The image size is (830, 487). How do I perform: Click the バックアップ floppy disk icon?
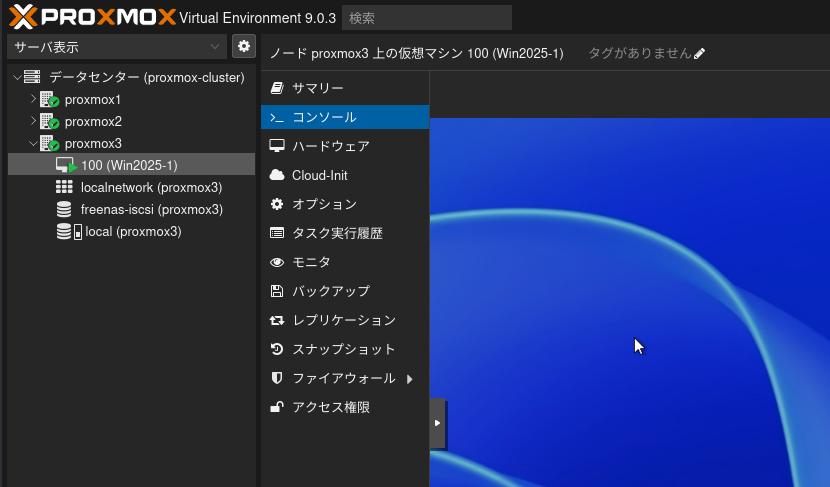(x=277, y=291)
